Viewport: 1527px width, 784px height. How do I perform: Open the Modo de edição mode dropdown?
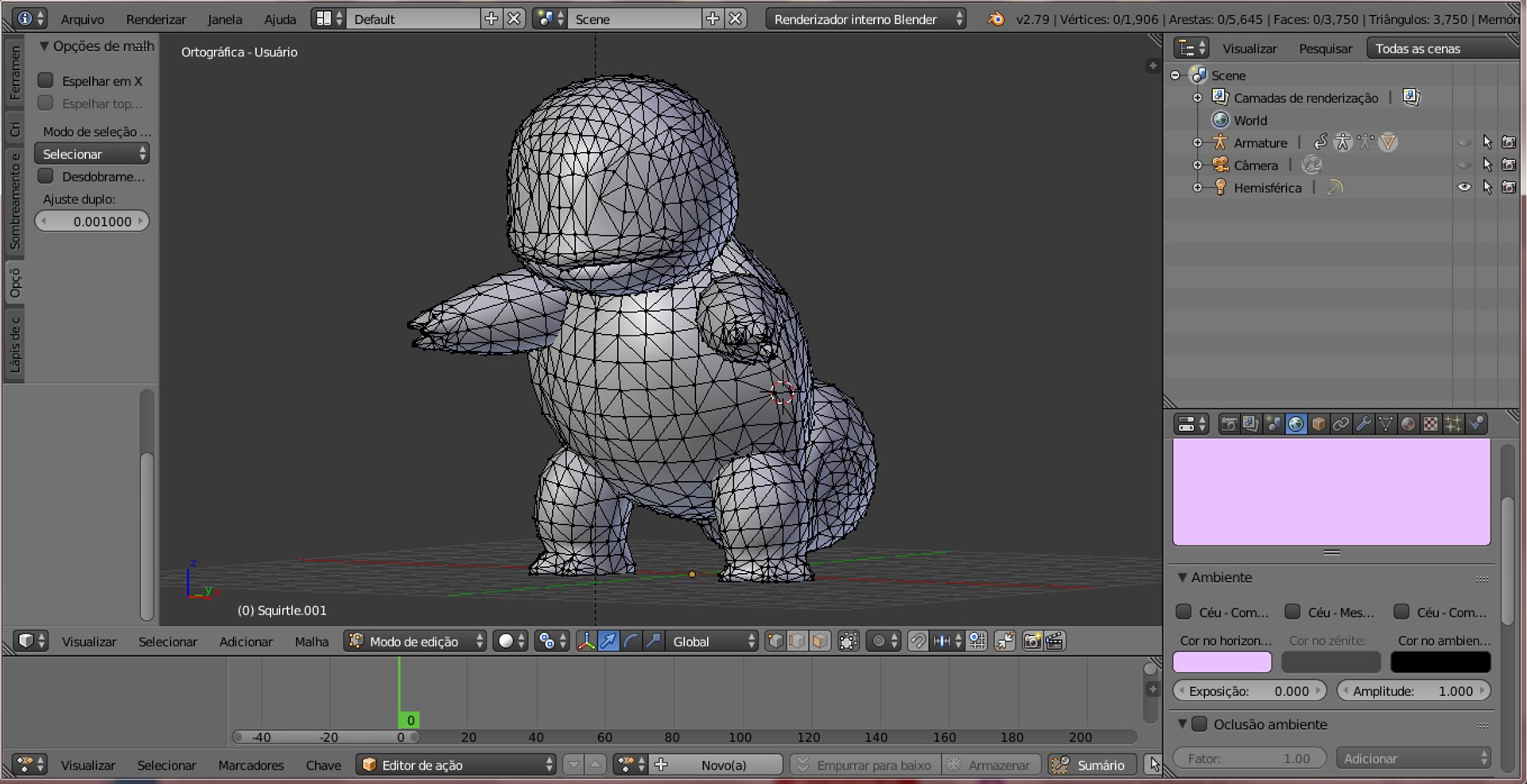click(415, 642)
